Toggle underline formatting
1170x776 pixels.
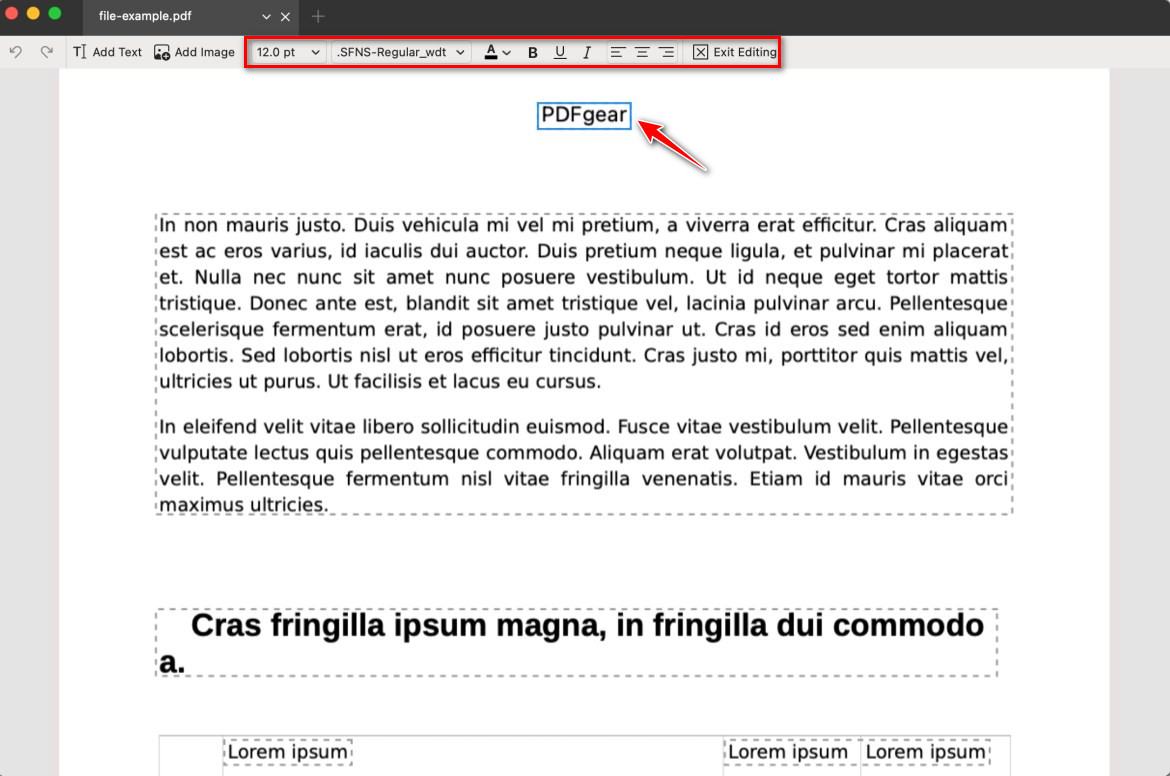coord(560,52)
